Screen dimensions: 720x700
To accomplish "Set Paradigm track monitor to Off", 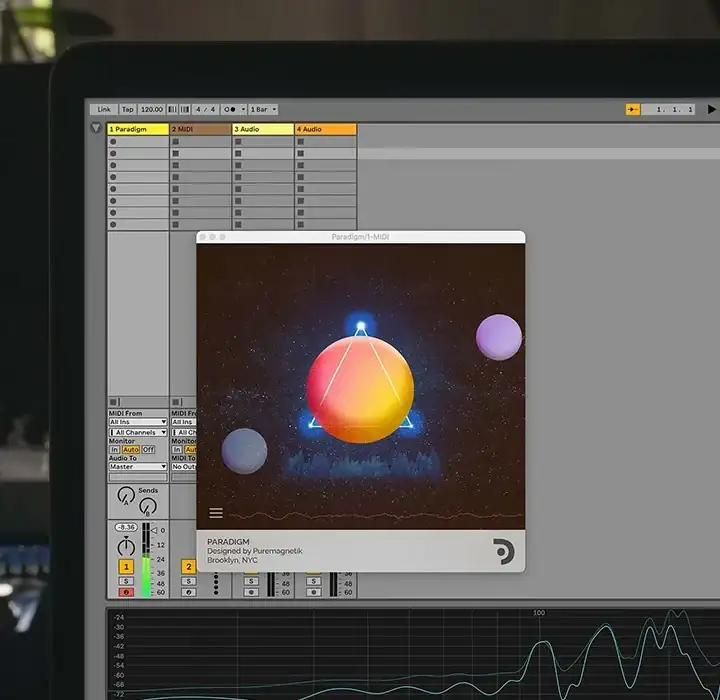I will click(148, 450).
